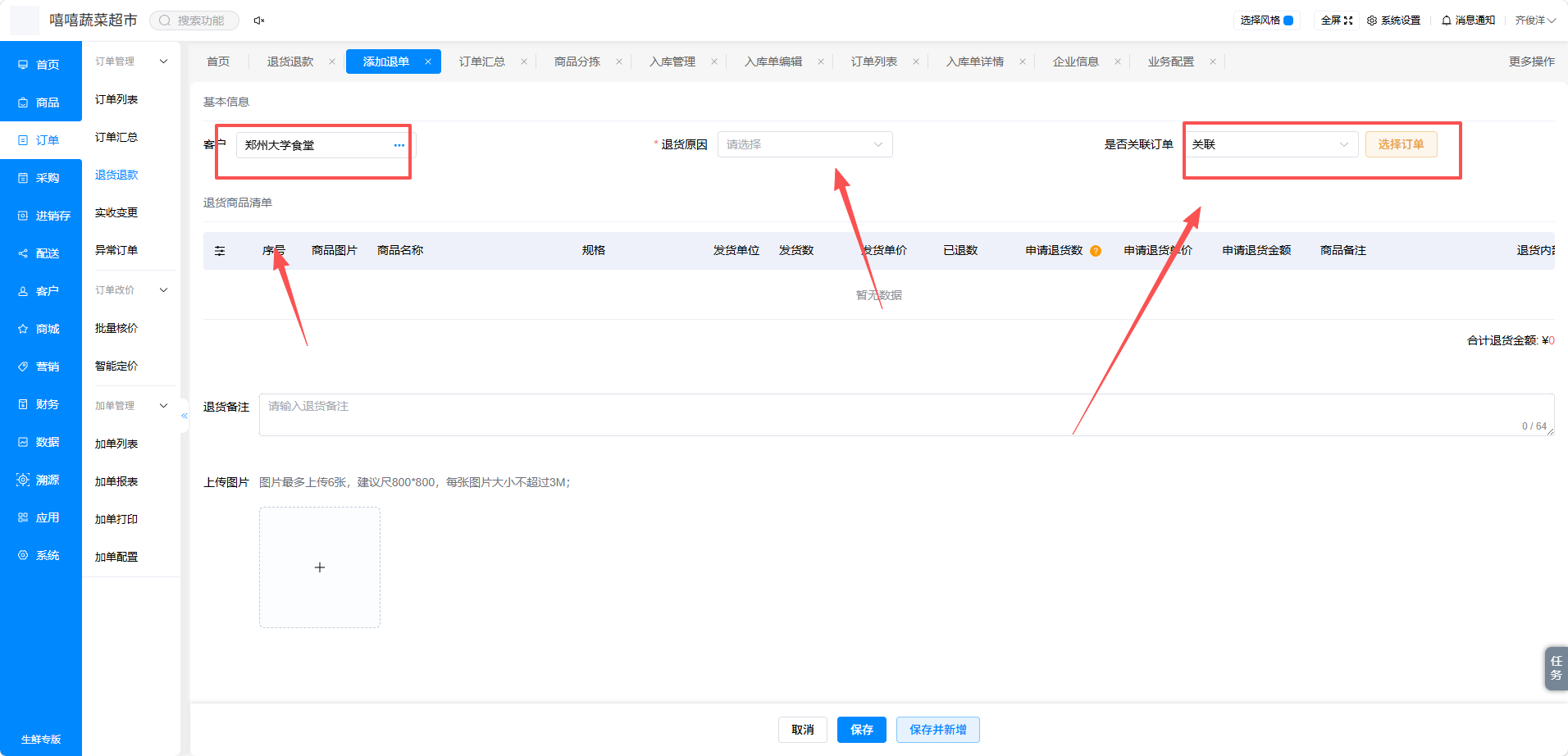The image size is (1568, 756).
Task: Switch to the 订单汇总 tab
Action: pos(481,61)
